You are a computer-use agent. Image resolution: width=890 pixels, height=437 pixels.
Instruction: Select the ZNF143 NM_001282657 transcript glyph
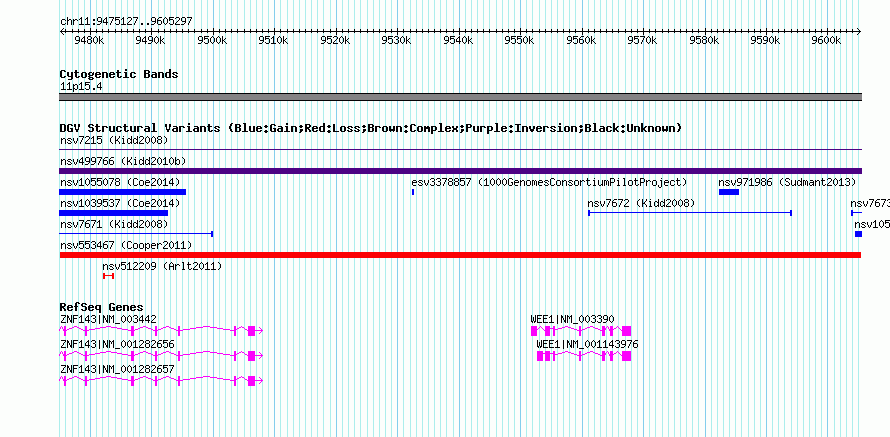pyautogui.click(x=161, y=381)
